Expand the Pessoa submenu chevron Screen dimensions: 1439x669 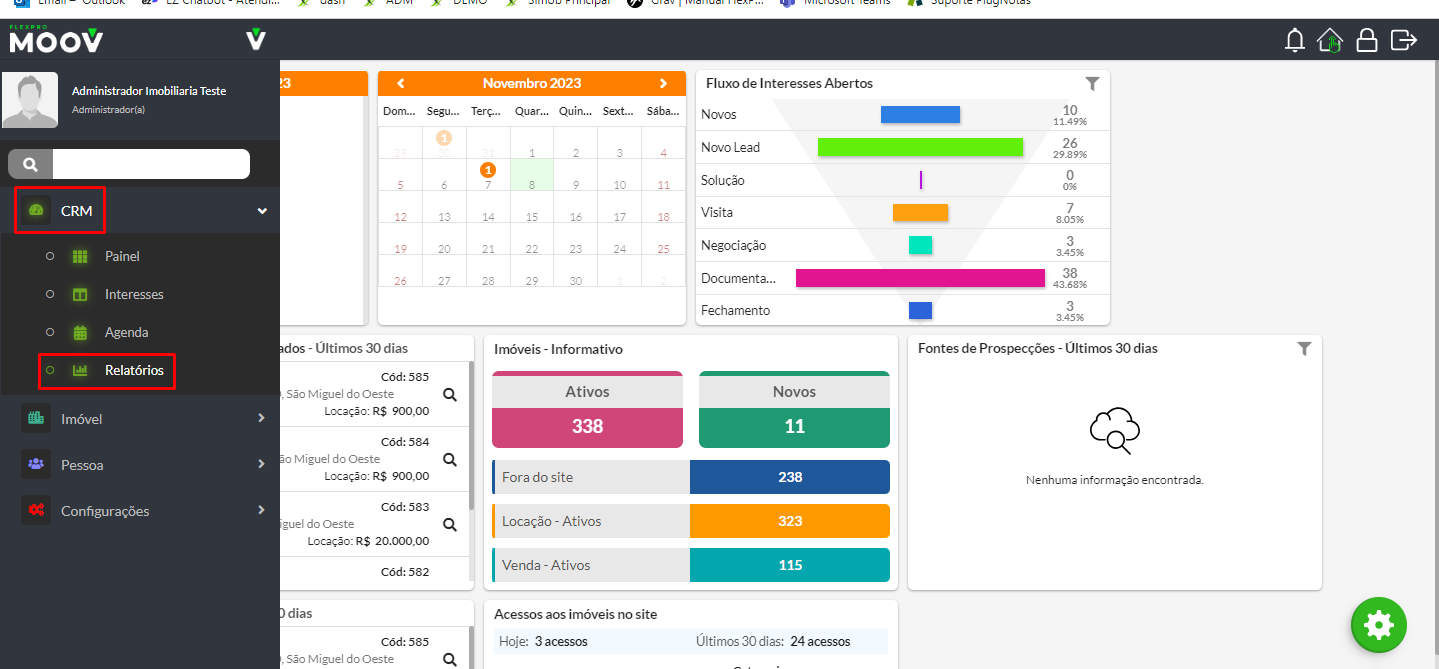pyautogui.click(x=262, y=464)
